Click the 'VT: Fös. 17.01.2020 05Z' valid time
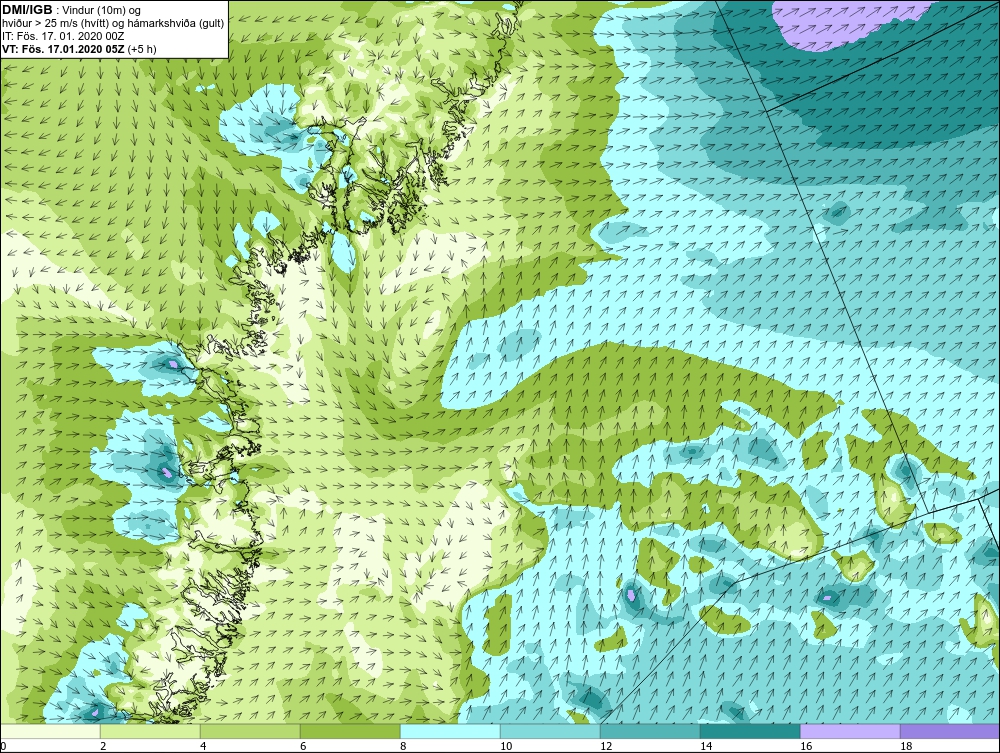1000x753 pixels. [64, 48]
